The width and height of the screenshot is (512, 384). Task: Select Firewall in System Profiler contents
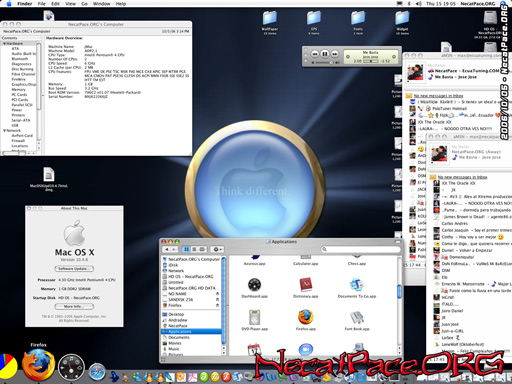click(18, 141)
